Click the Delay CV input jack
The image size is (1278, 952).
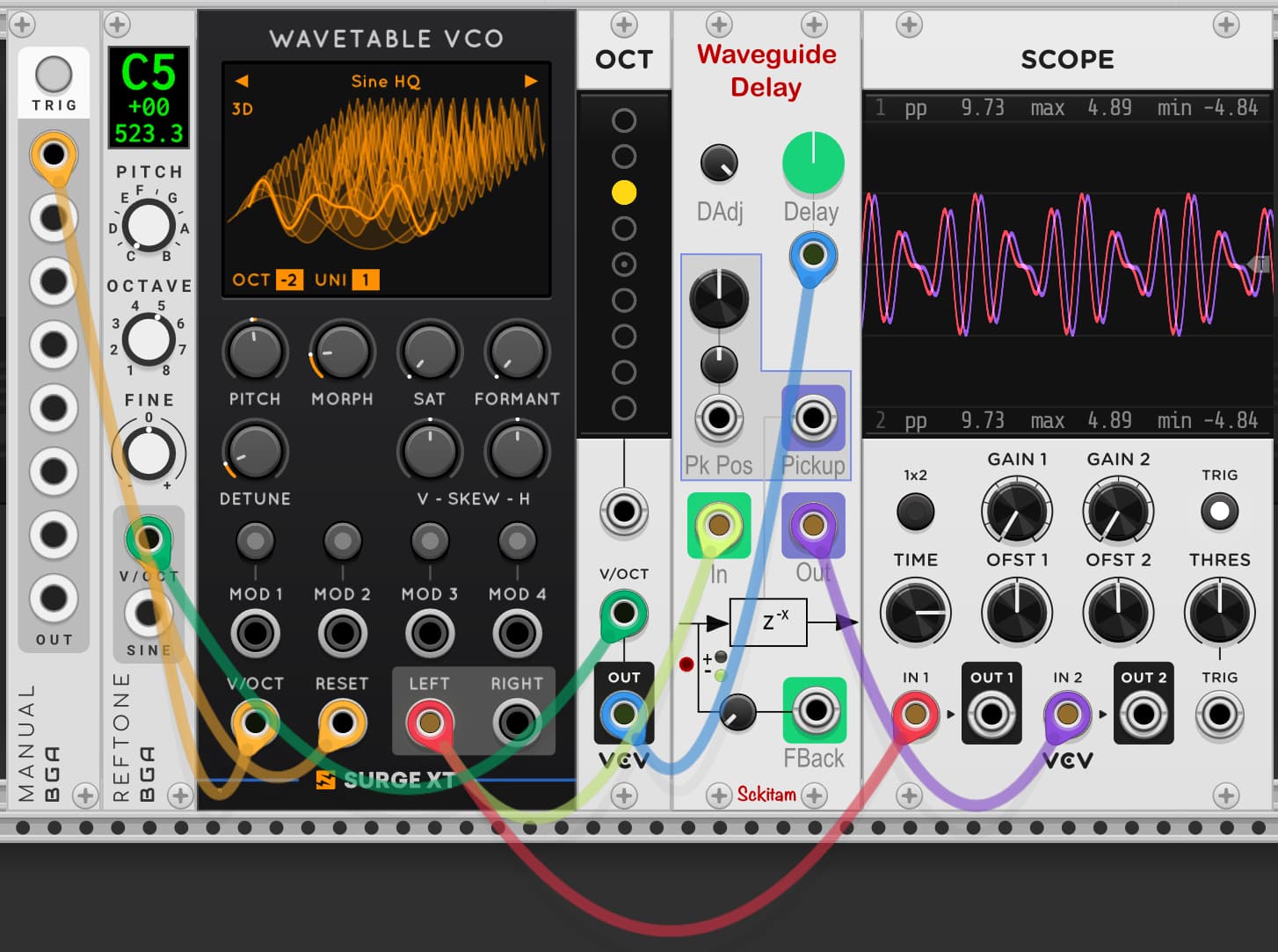coord(813,256)
